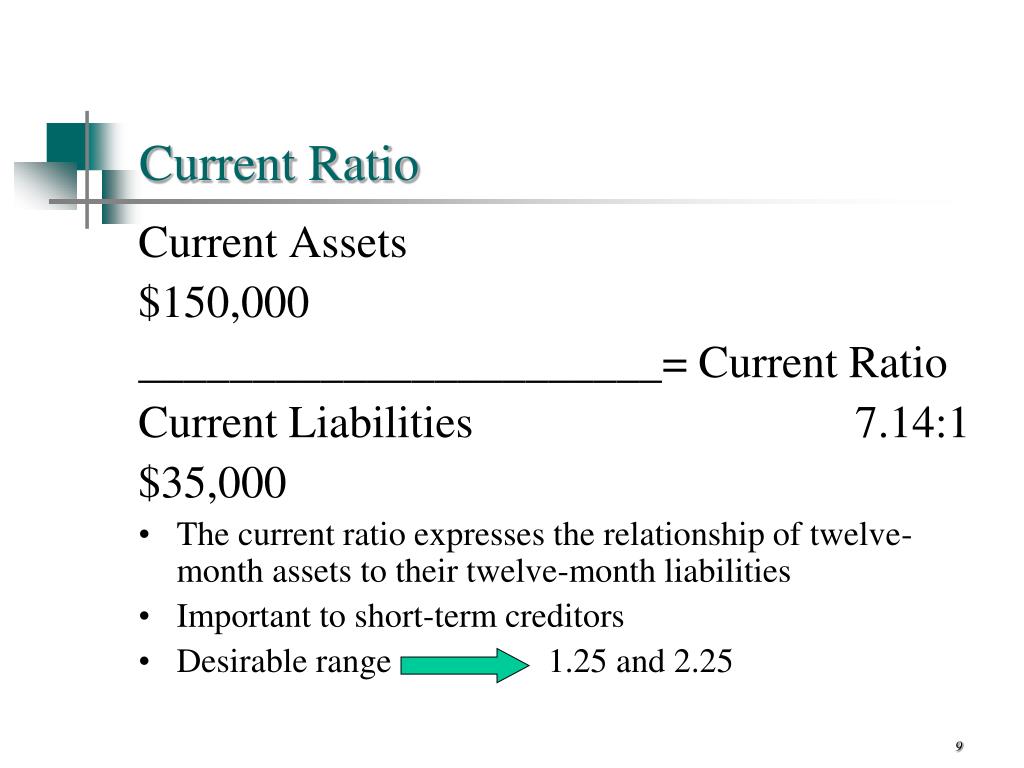Click the Desirable range bullet marker
Image resolution: width=1024 pixels, height=768 pixels.
pos(144,662)
